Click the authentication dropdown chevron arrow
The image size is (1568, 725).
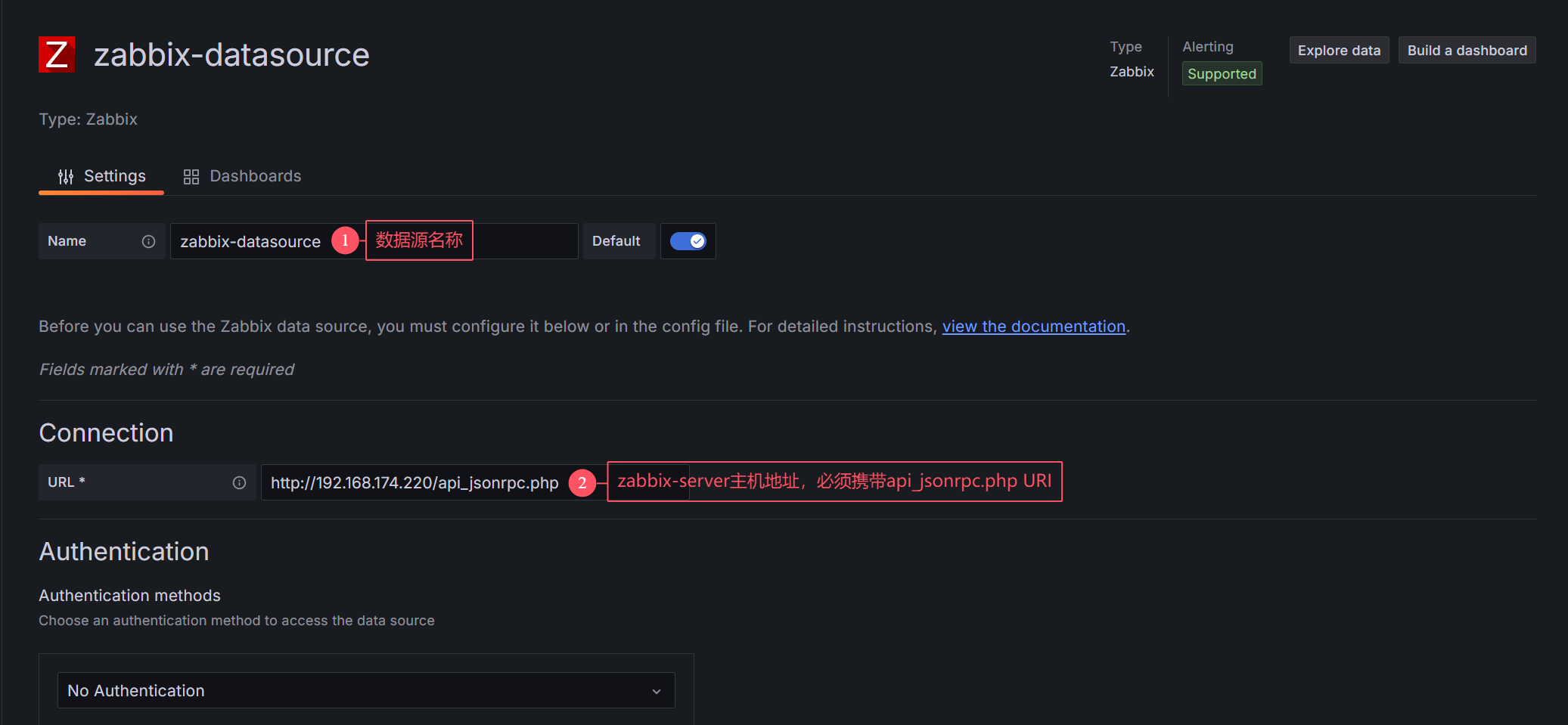pos(657,691)
